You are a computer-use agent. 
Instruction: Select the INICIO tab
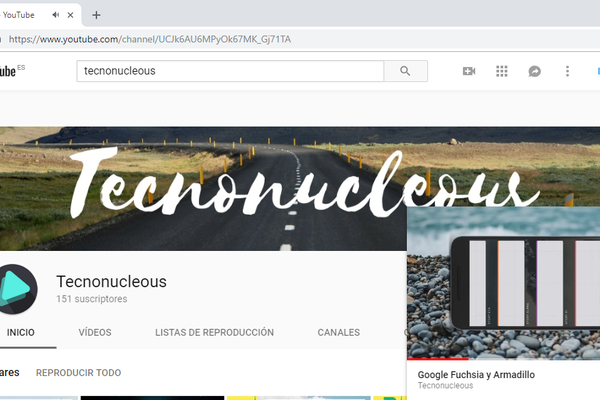21,332
